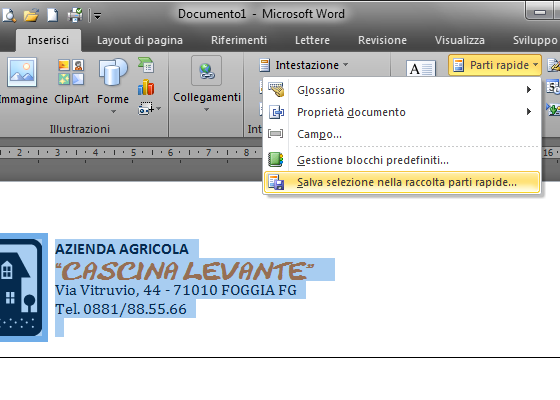
Task: Click the Campo field icon
Action: tap(276, 134)
